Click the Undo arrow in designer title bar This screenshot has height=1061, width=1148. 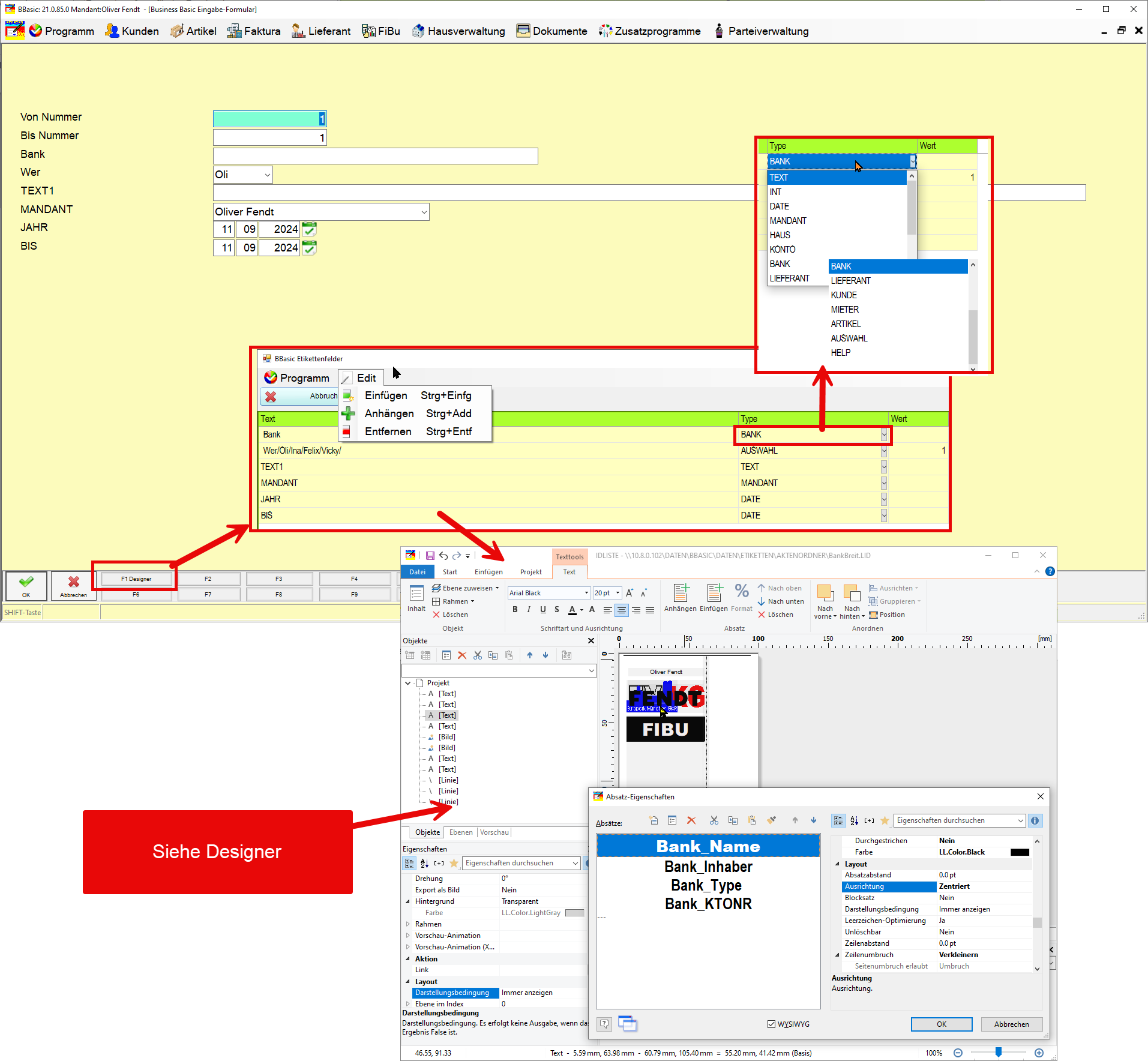443,556
